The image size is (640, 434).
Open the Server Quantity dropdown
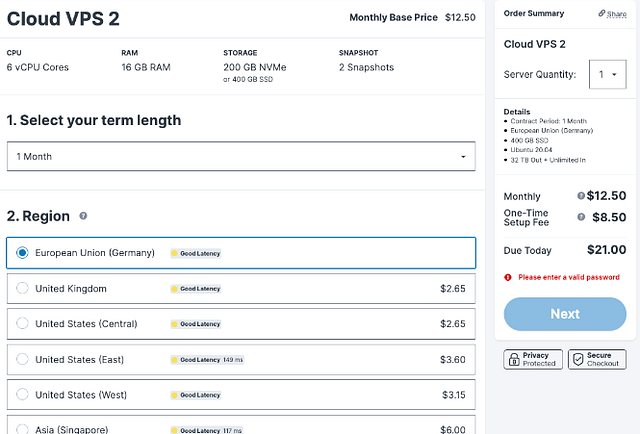607,74
